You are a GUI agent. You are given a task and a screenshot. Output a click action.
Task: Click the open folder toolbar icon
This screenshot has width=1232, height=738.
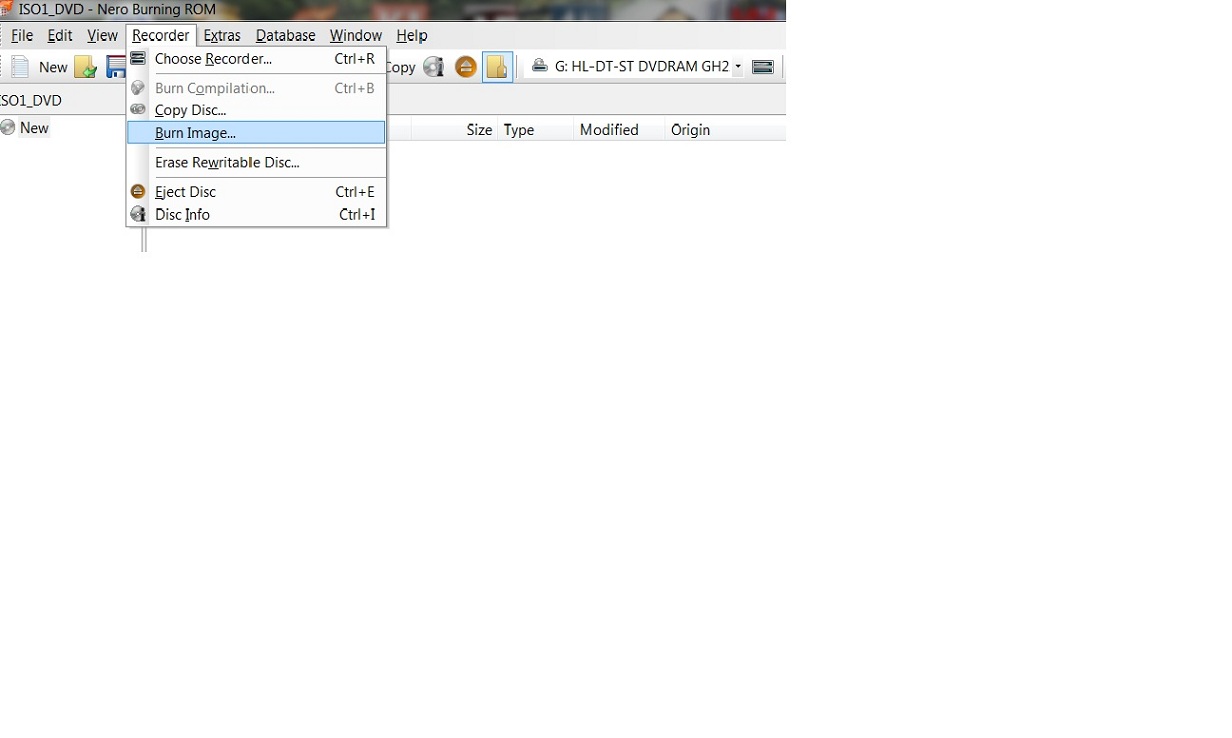[86, 67]
